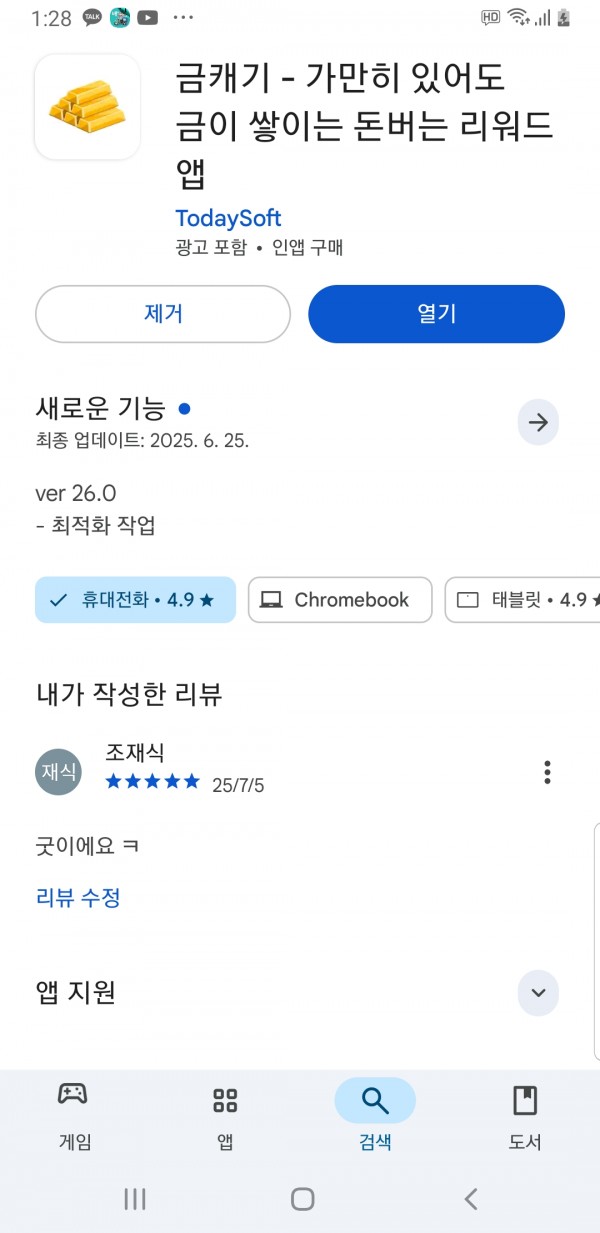This screenshot has height=1233, width=600.
Task: Select the 태블릿 rating chip
Action: (x=522, y=600)
